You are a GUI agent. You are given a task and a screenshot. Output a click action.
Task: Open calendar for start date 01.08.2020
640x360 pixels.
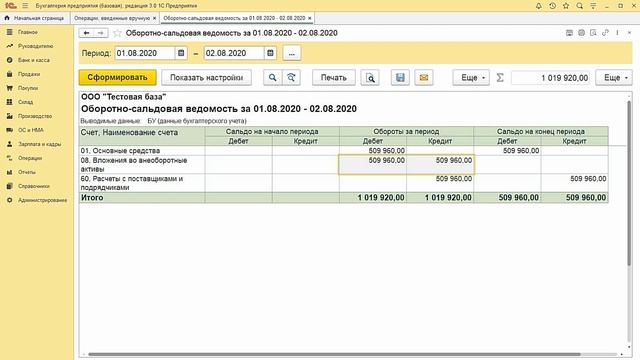181,53
